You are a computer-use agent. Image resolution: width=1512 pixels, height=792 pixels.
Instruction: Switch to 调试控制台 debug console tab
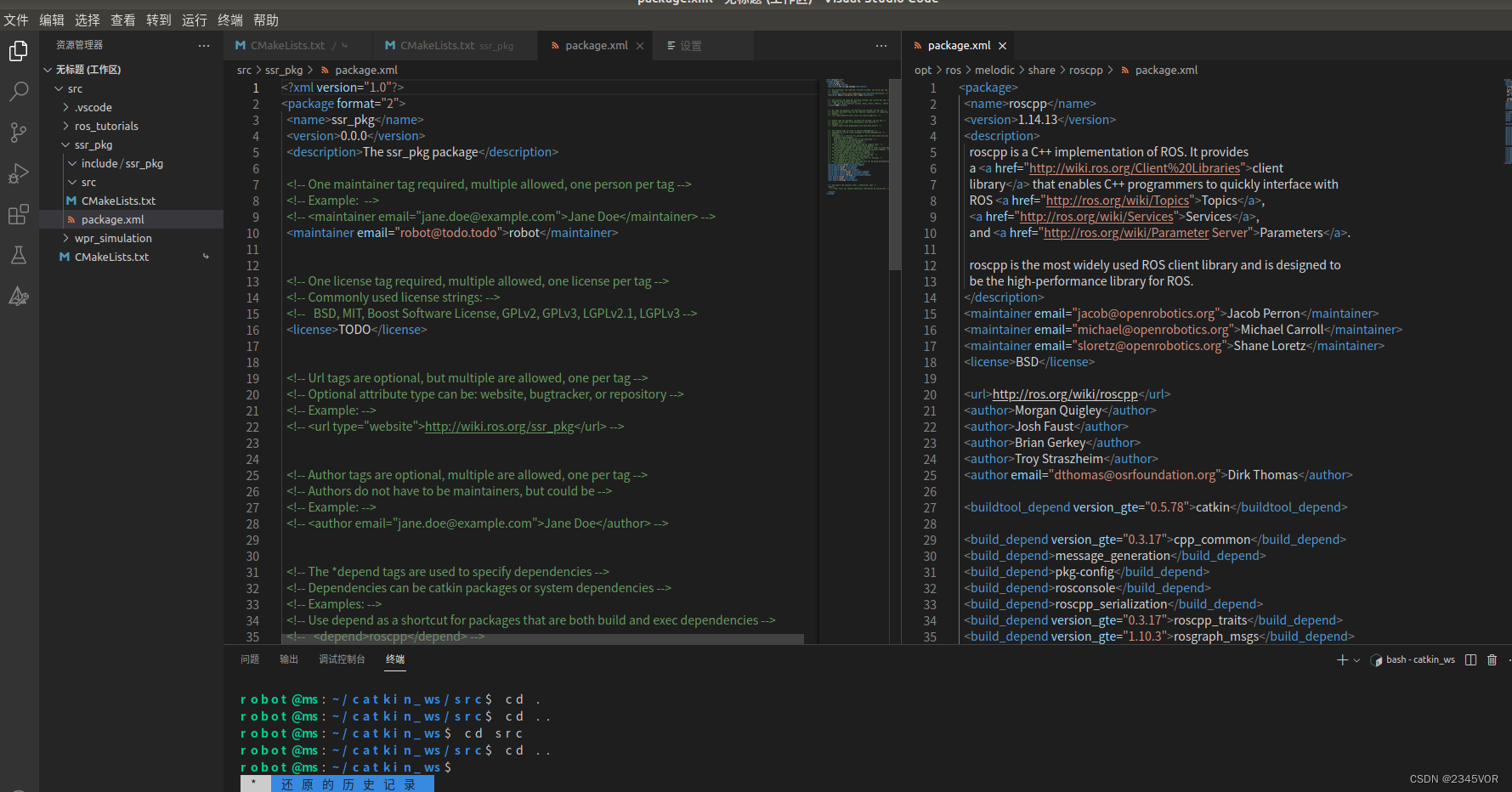[x=342, y=659]
